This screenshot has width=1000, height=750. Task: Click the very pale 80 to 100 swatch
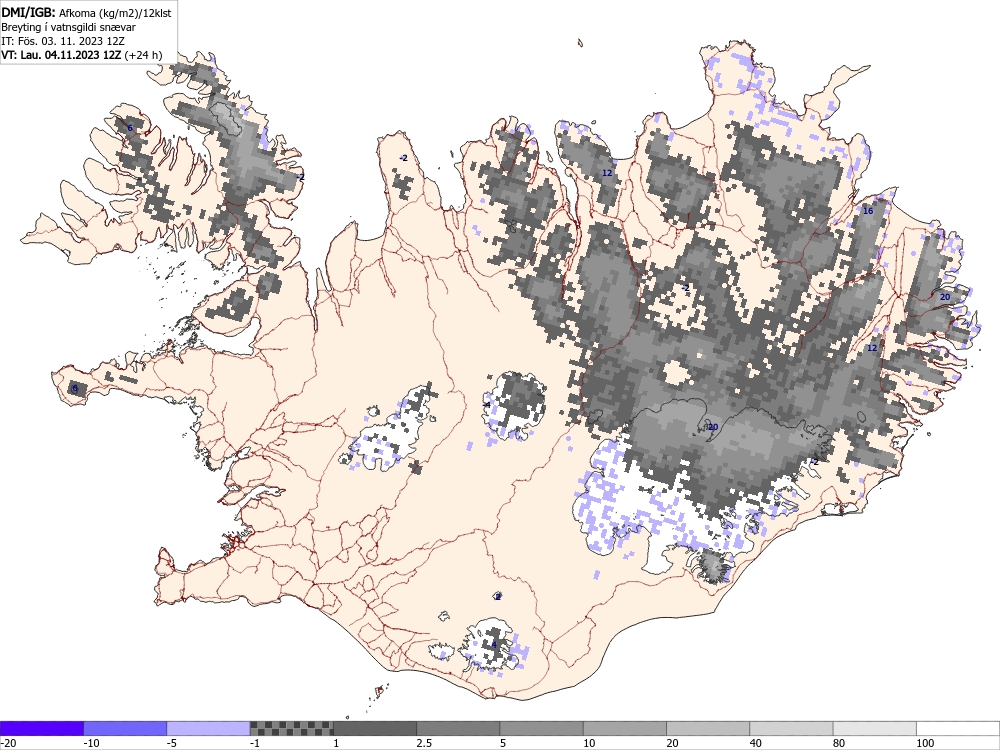coord(874,728)
